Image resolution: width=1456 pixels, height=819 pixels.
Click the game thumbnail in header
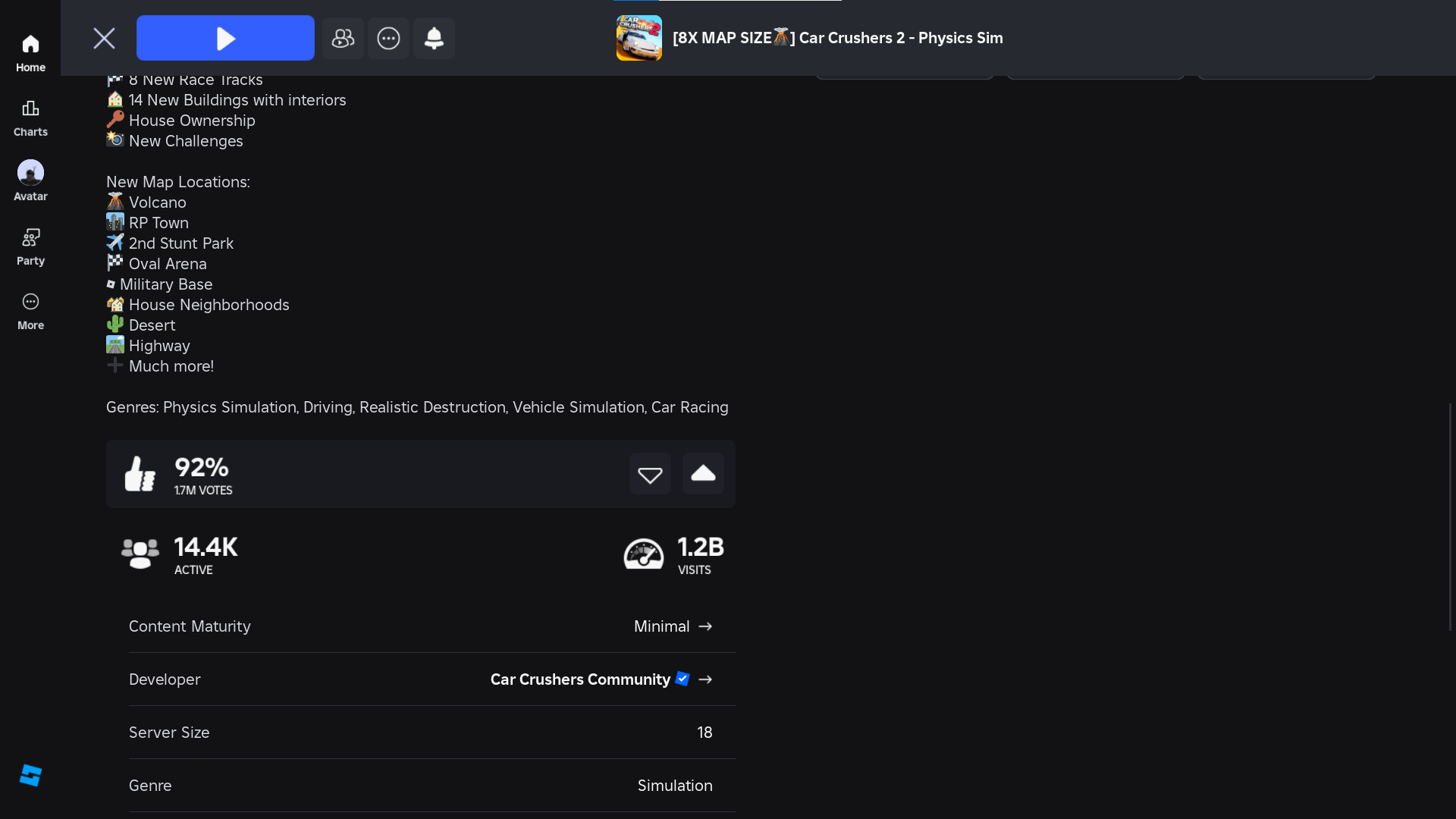pyautogui.click(x=639, y=38)
